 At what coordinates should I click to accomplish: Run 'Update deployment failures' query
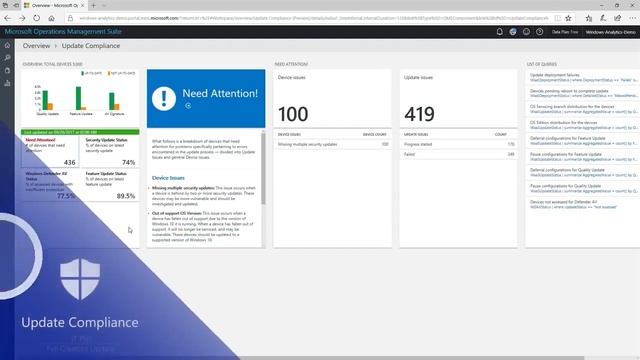tap(583, 78)
